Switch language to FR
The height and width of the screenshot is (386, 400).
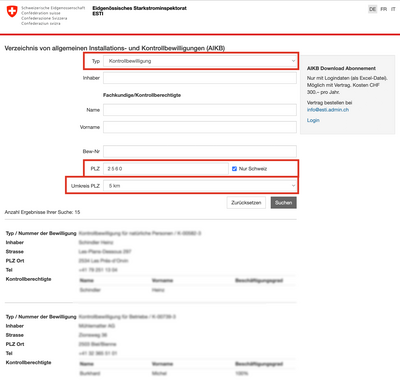[x=384, y=9]
